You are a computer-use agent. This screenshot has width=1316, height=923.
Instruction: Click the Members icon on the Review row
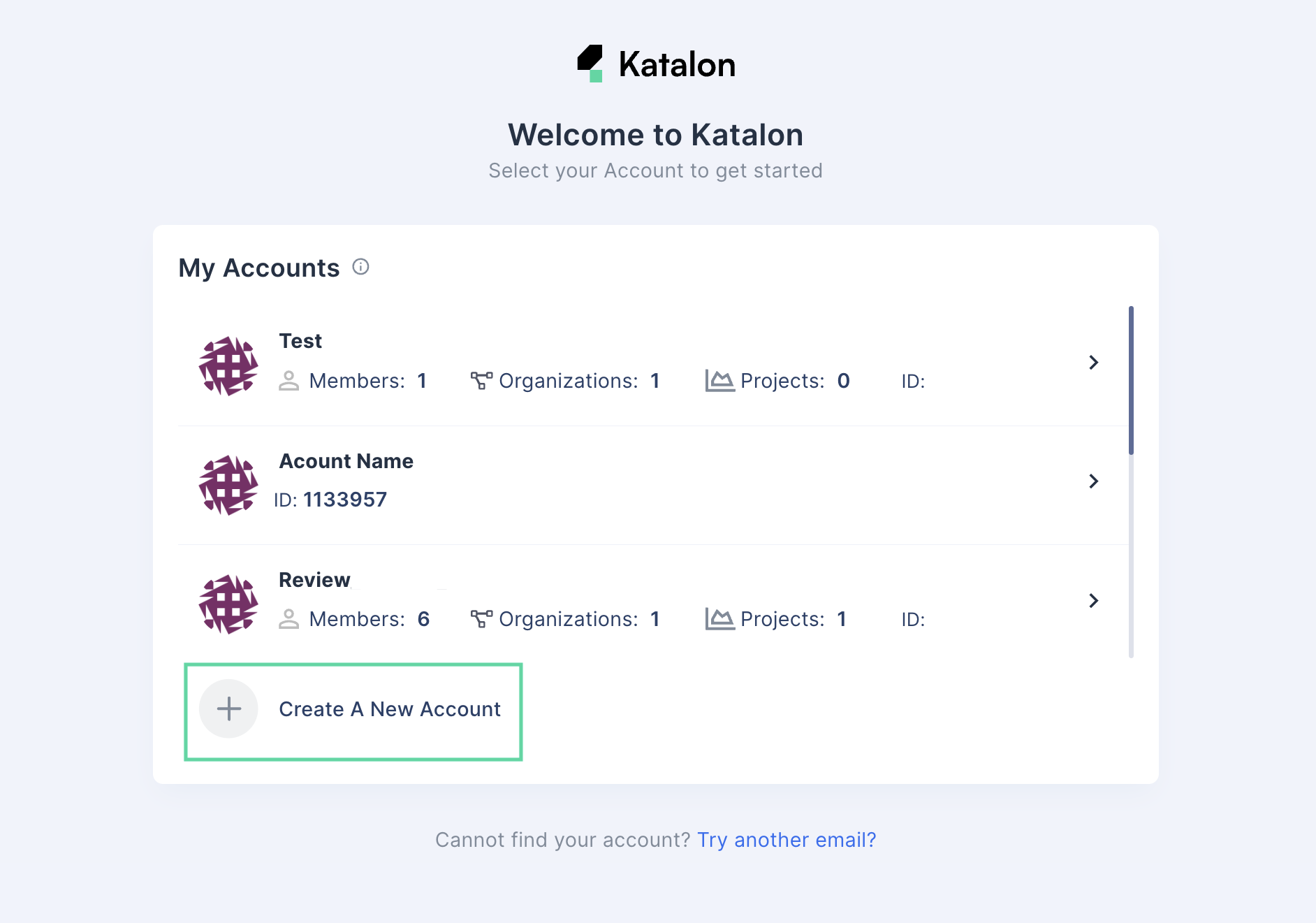pos(289,619)
